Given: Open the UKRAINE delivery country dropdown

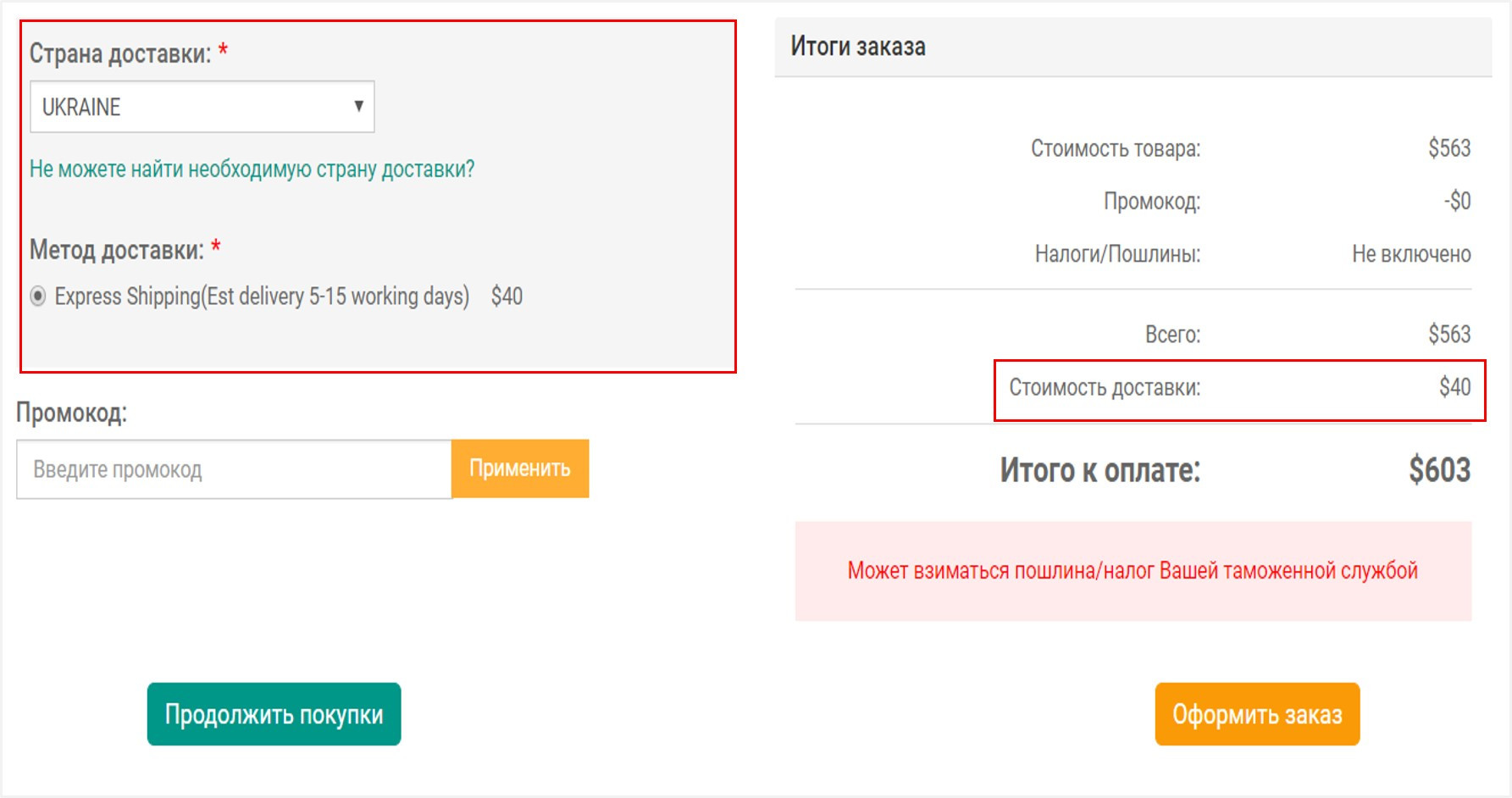Looking at the screenshot, I should point(202,107).
